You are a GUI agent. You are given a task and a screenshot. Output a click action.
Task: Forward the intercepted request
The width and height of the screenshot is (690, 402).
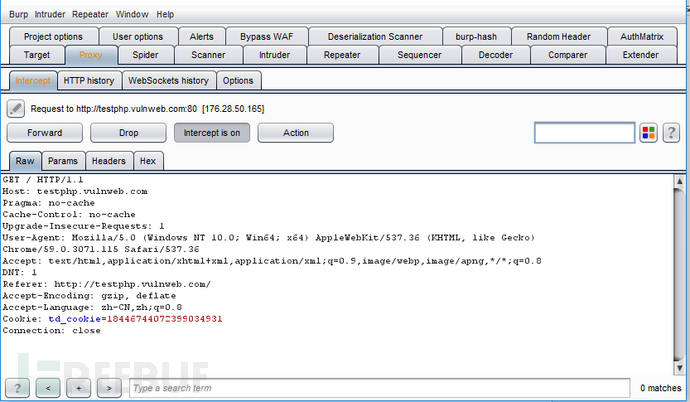44,133
